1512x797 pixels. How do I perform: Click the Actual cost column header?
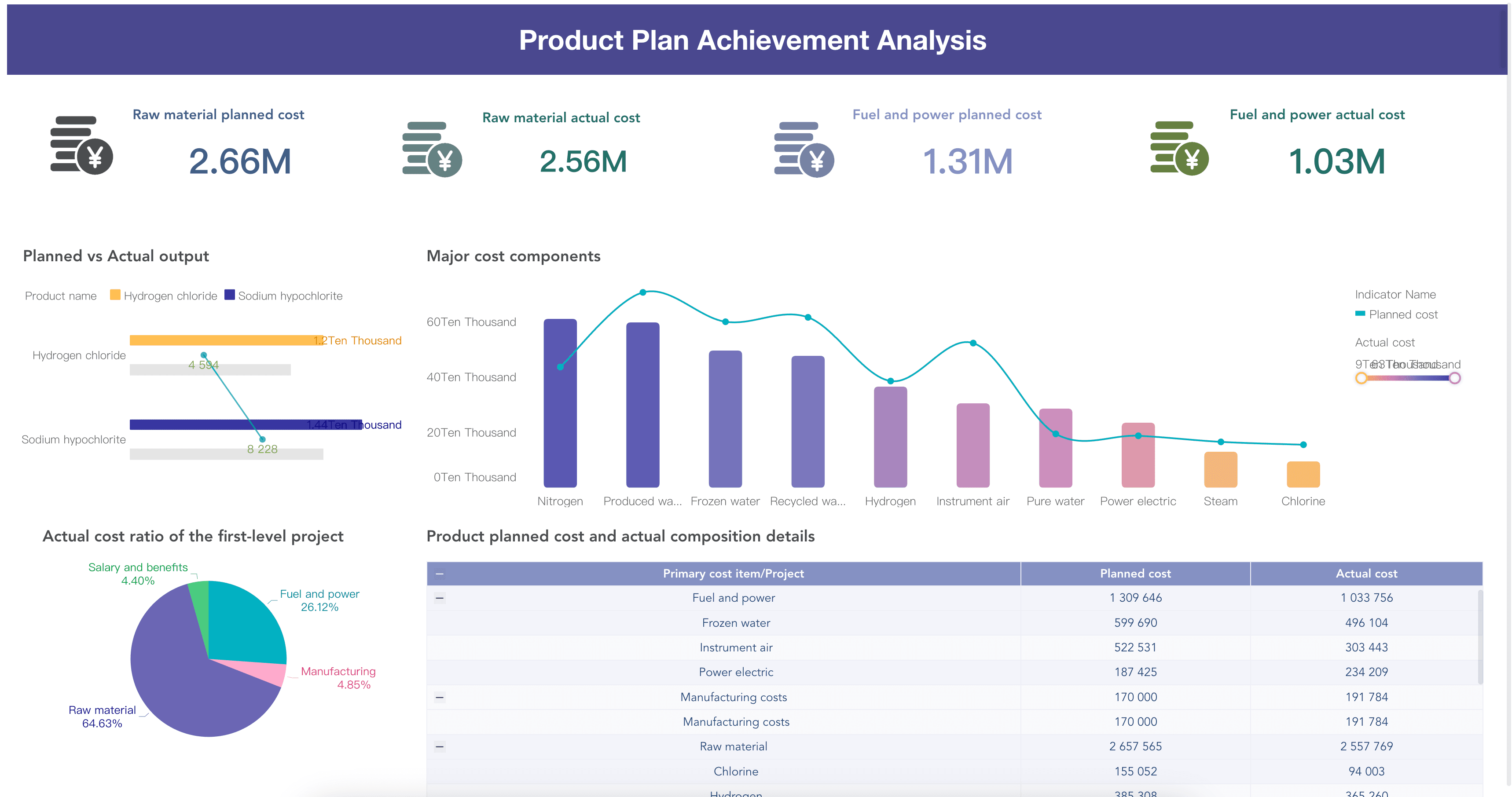(x=1366, y=574)
